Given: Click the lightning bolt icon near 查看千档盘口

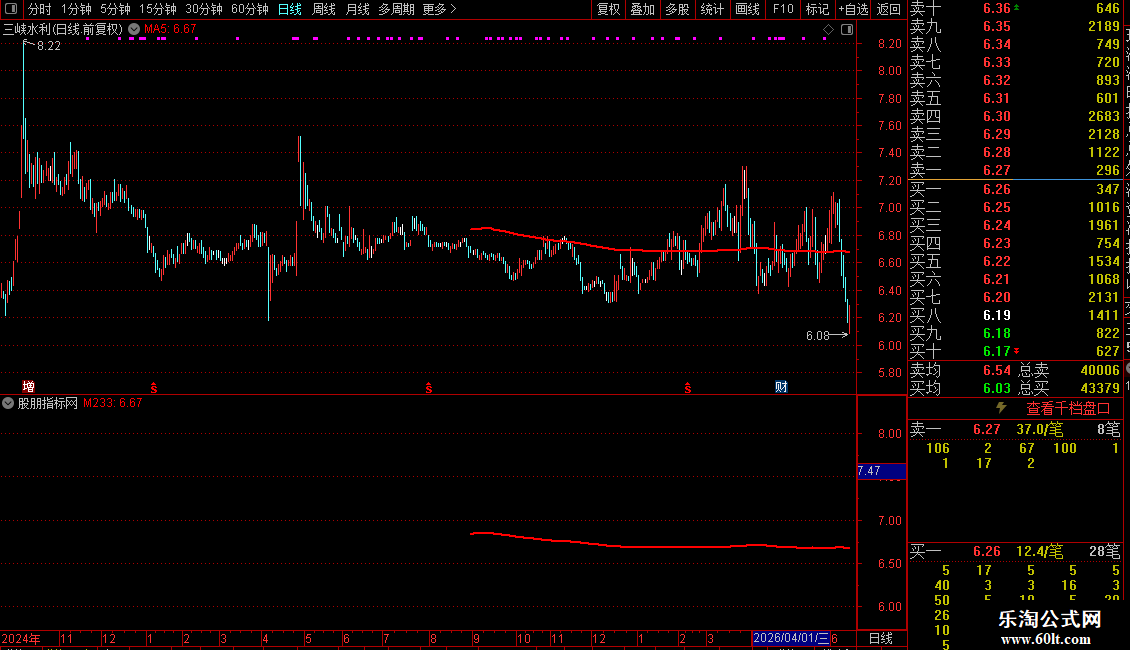Looking at the screenshot, I should pos(1001,408).
